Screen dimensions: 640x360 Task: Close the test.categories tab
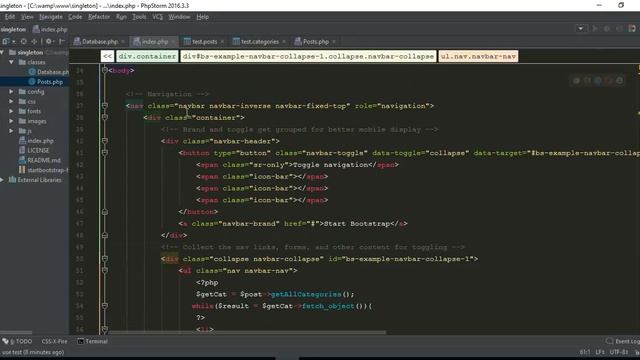284,42
